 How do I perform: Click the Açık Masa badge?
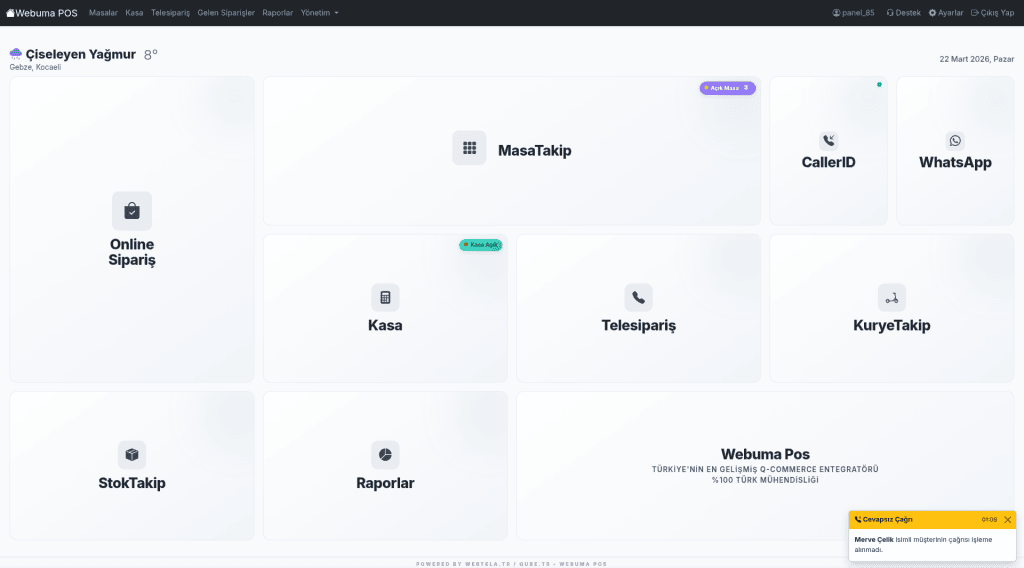[728, 88]
